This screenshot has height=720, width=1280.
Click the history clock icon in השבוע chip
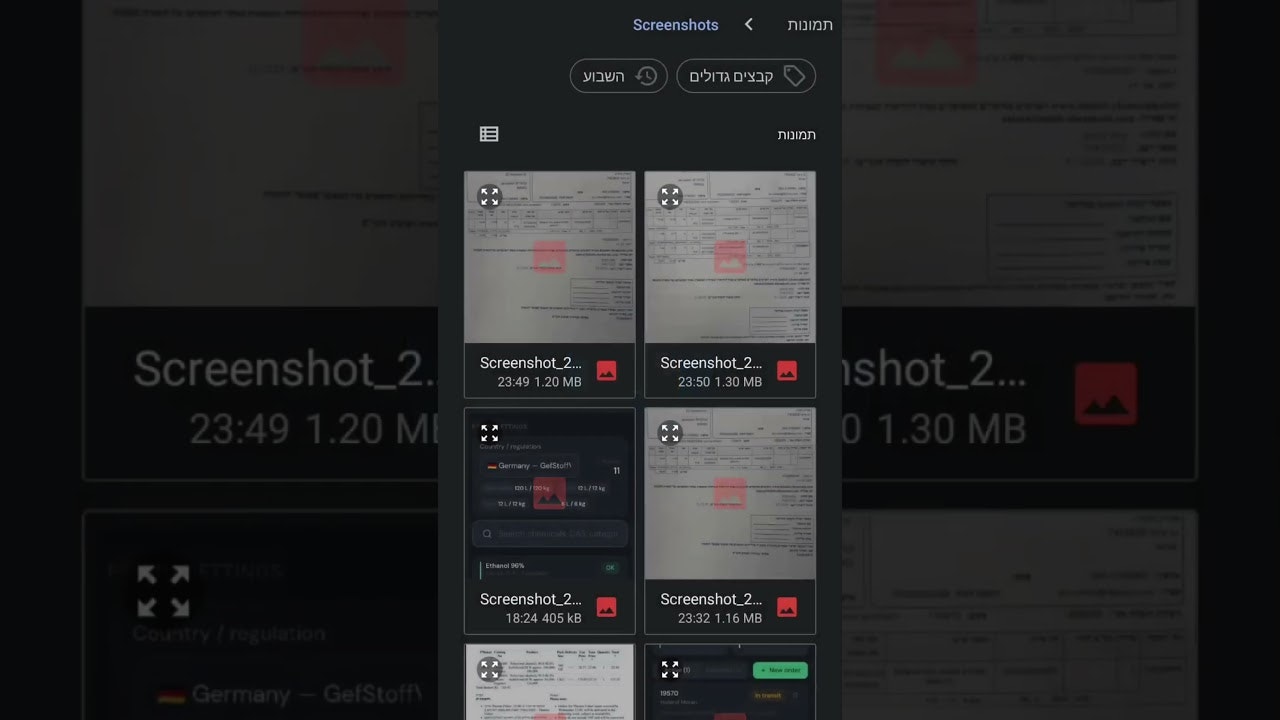tap(647, 76)
